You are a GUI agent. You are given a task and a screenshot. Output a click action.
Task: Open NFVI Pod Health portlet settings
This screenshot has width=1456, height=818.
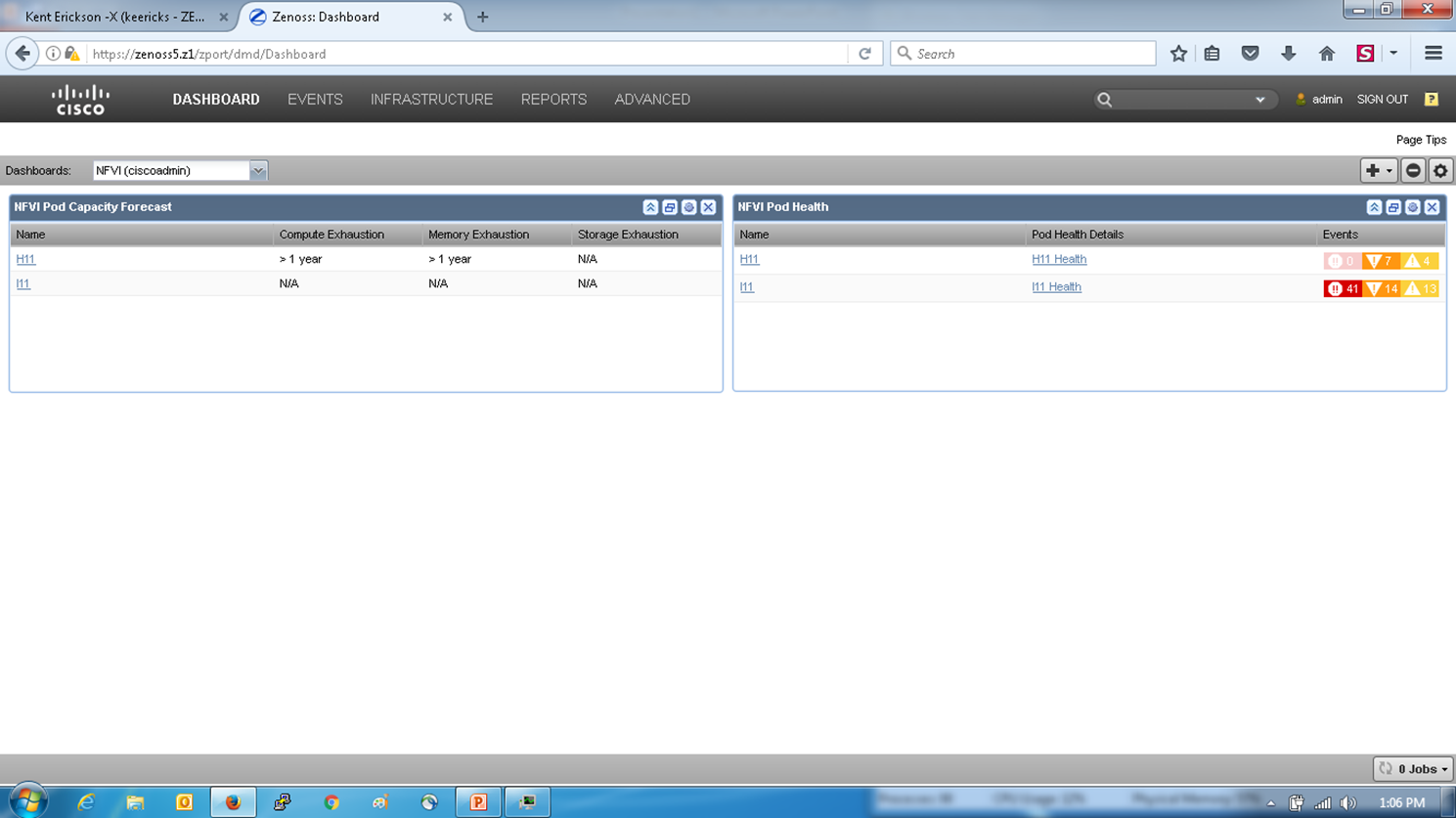1413,207
